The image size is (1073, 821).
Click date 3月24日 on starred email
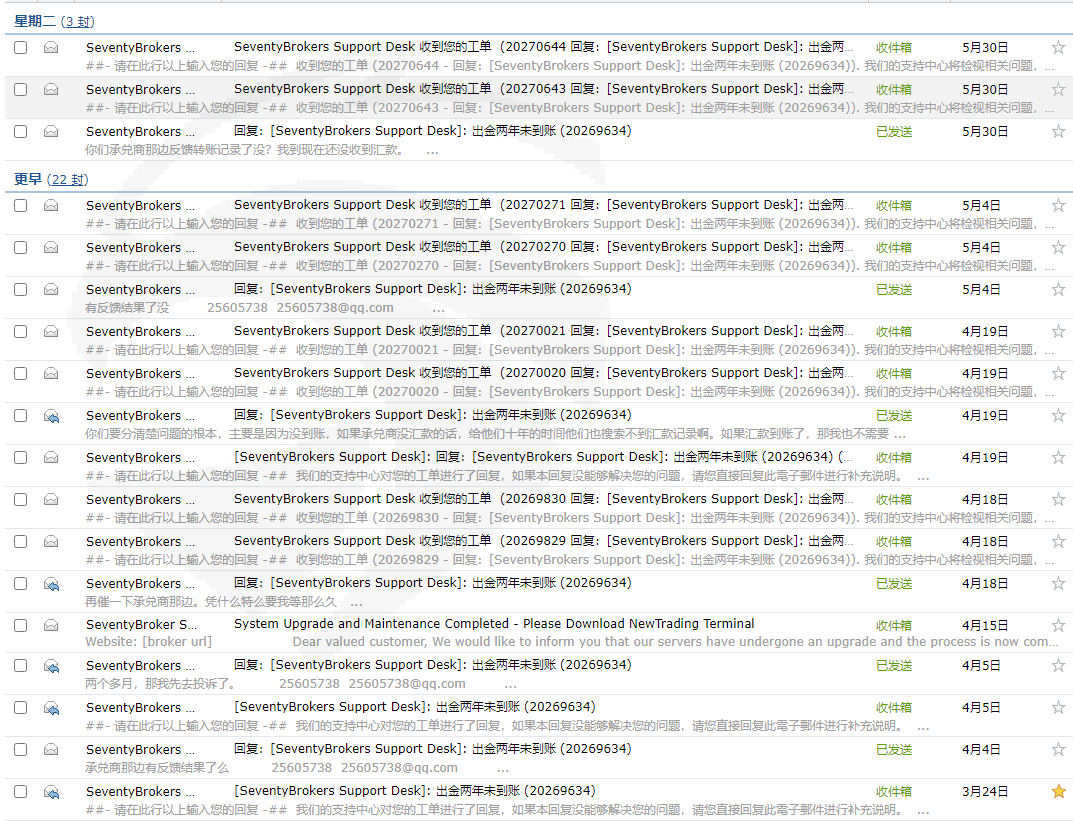(x=985, y=792)
